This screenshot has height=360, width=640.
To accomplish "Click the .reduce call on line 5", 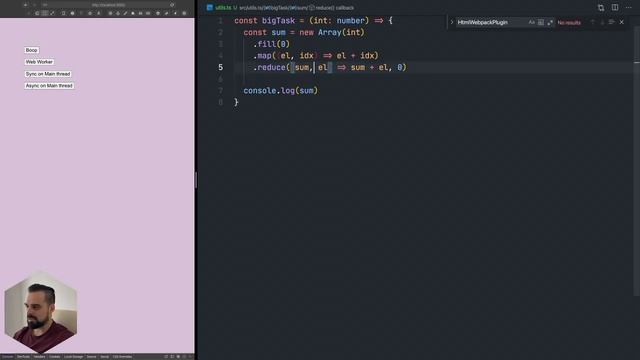I will coord(269,67).
